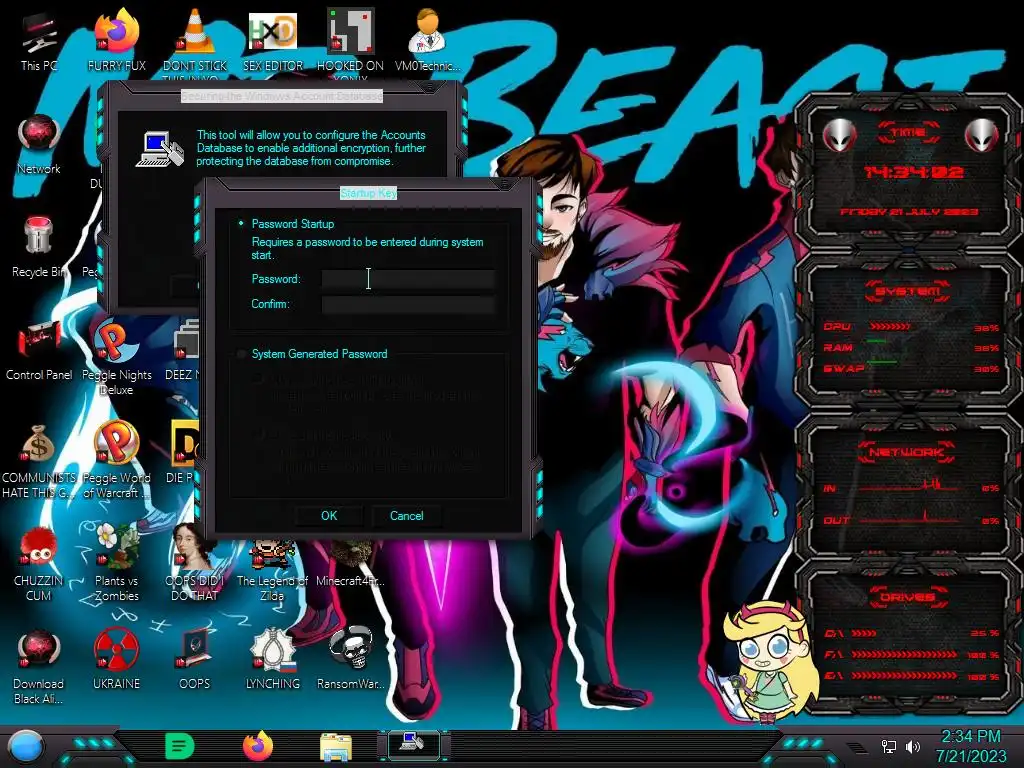The height and width of the screenshot is (768, 1024).
Task: Open the RansomWar skull shortcut
Action: pyautogui.click(x=350, y=658)
